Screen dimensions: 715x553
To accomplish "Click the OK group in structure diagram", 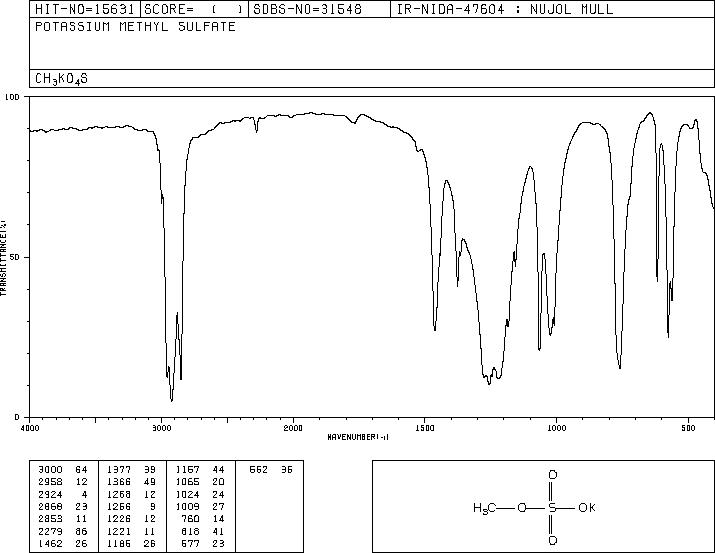I will tap(587, 507).
